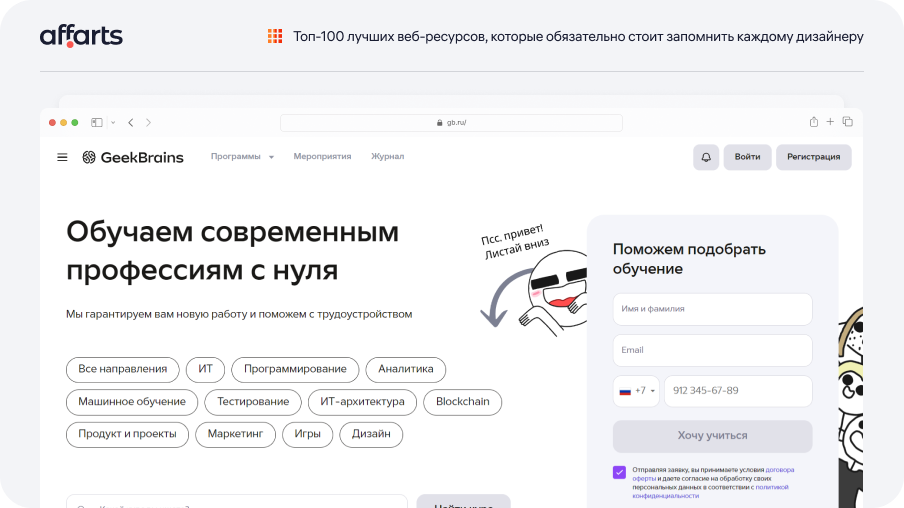Select the Тестирование chip
This screenshot has width=904, height=508.
pyautogui.click(x=253, y=402)
